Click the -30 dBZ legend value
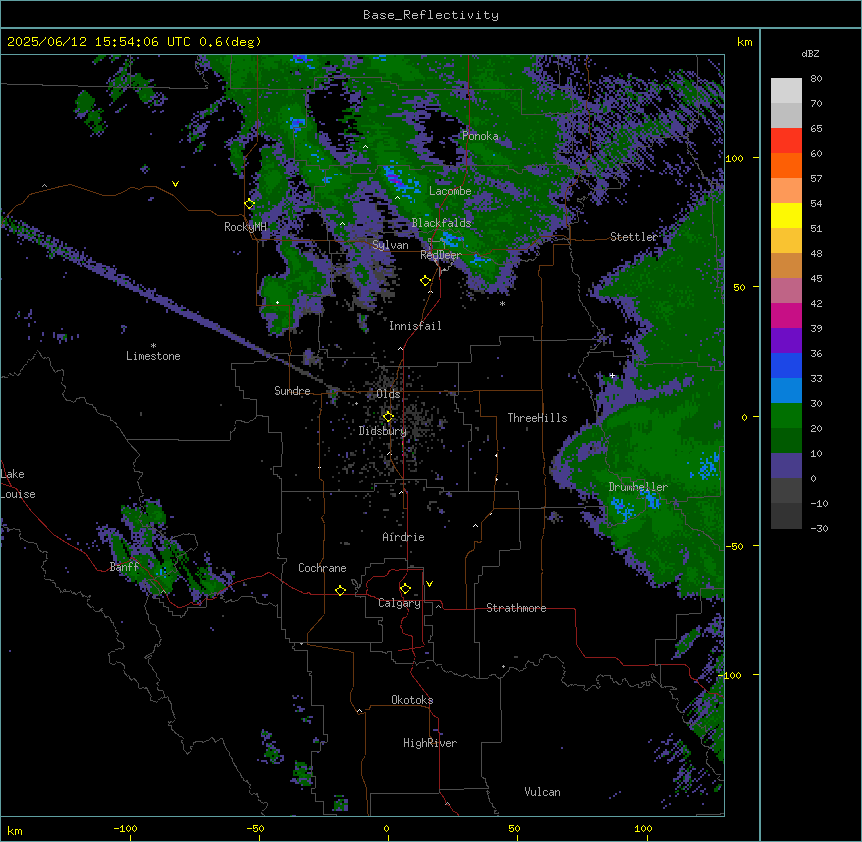Viewport: 862px width, 842px height. point(819,528)
